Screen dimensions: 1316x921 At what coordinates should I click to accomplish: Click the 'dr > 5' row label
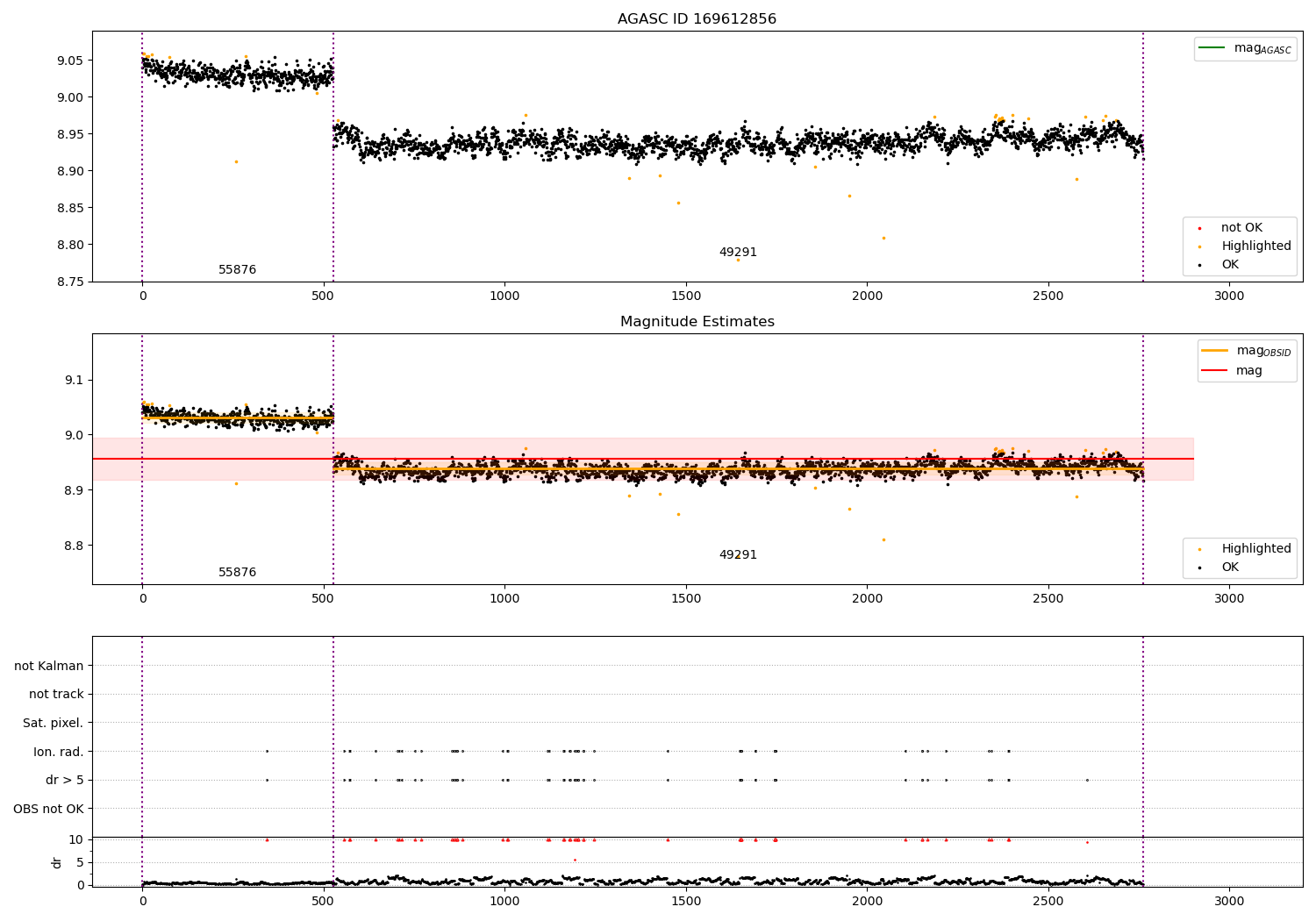pyautogui.click(x=65, y=780)
